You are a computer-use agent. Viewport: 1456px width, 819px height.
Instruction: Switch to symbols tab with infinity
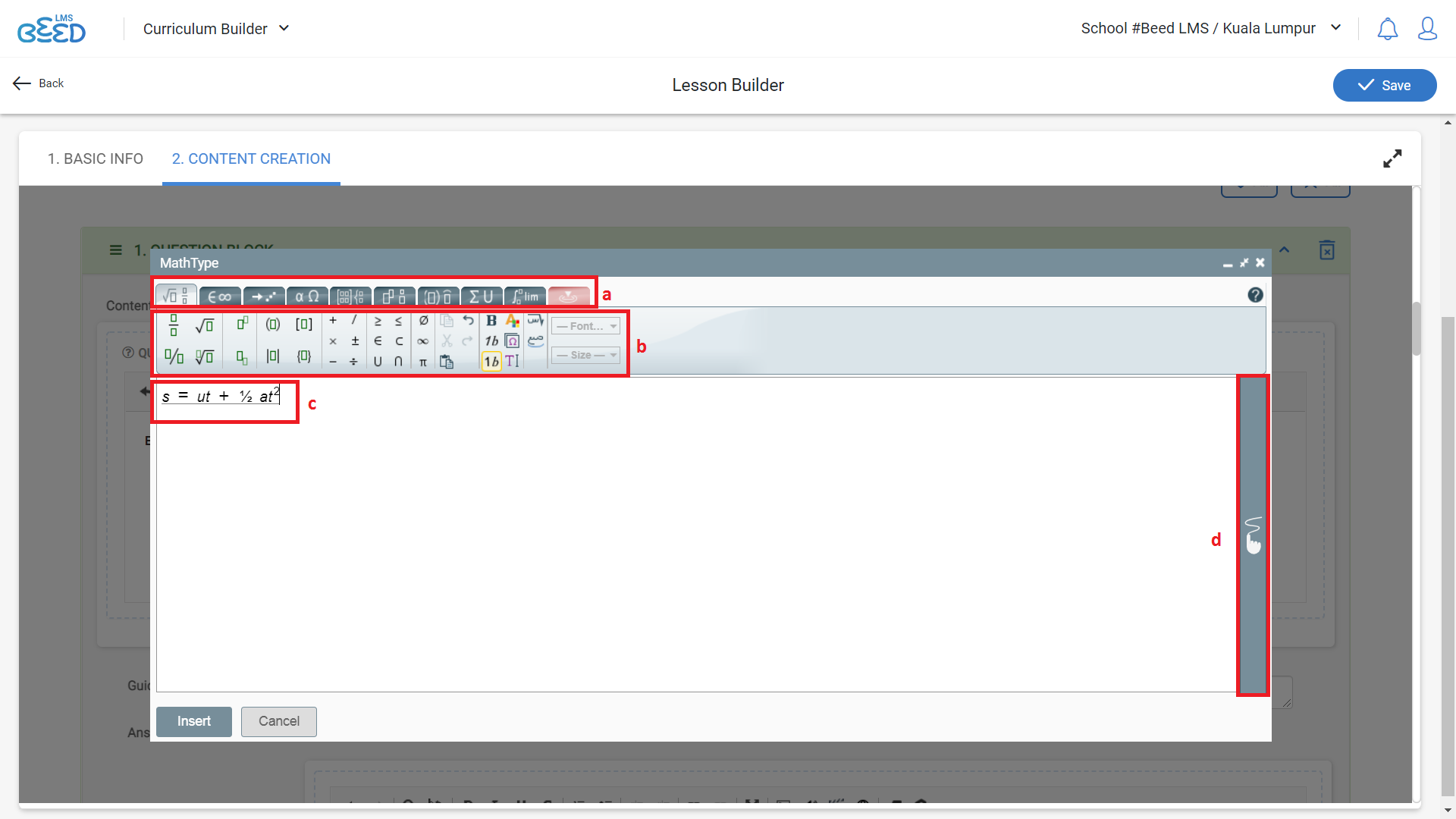[x=220, y=297]
